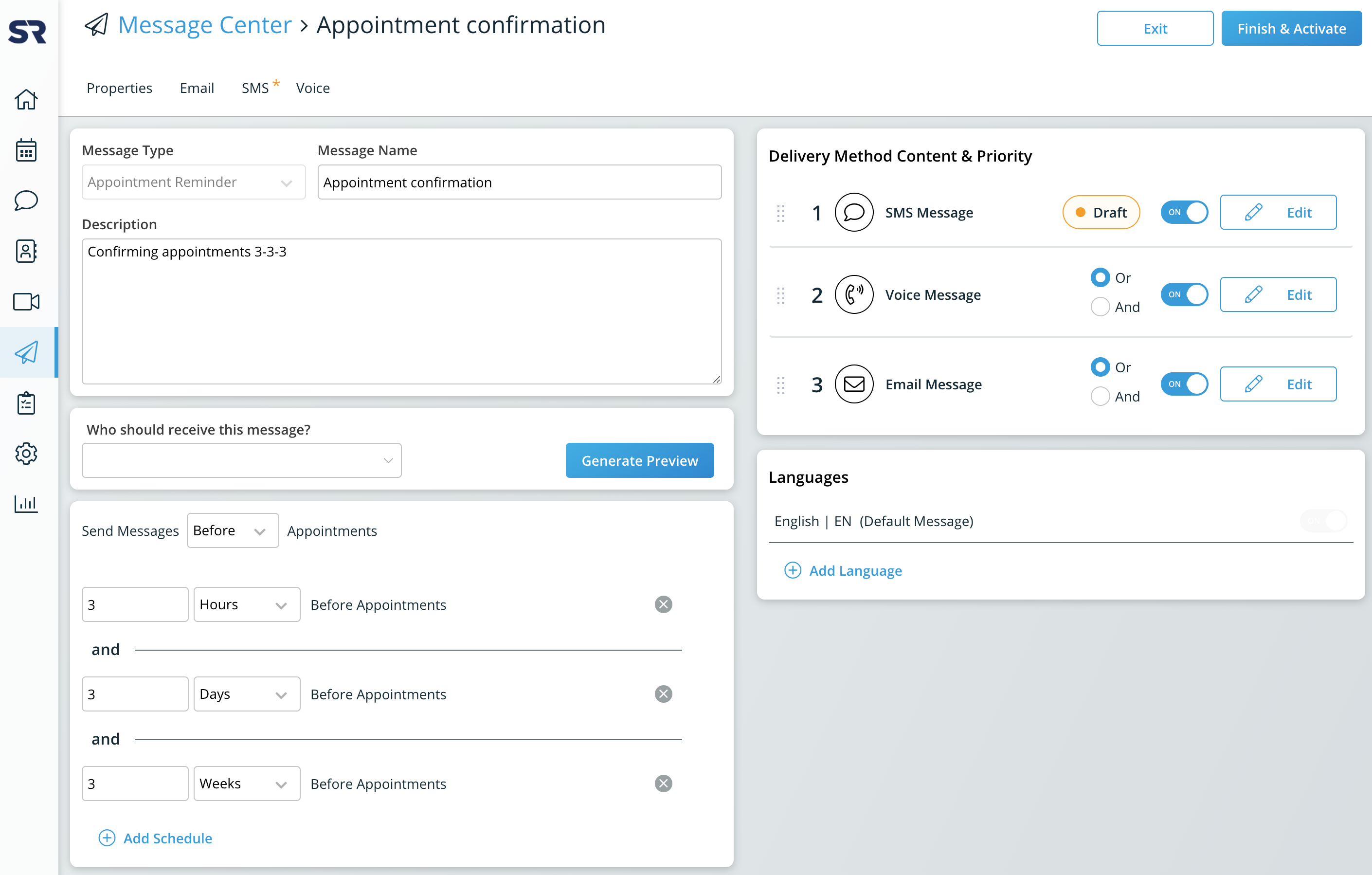Screen dimensions: 1372x875
Task: Click the Email Message envelope icon
Action: coord(853,384)
